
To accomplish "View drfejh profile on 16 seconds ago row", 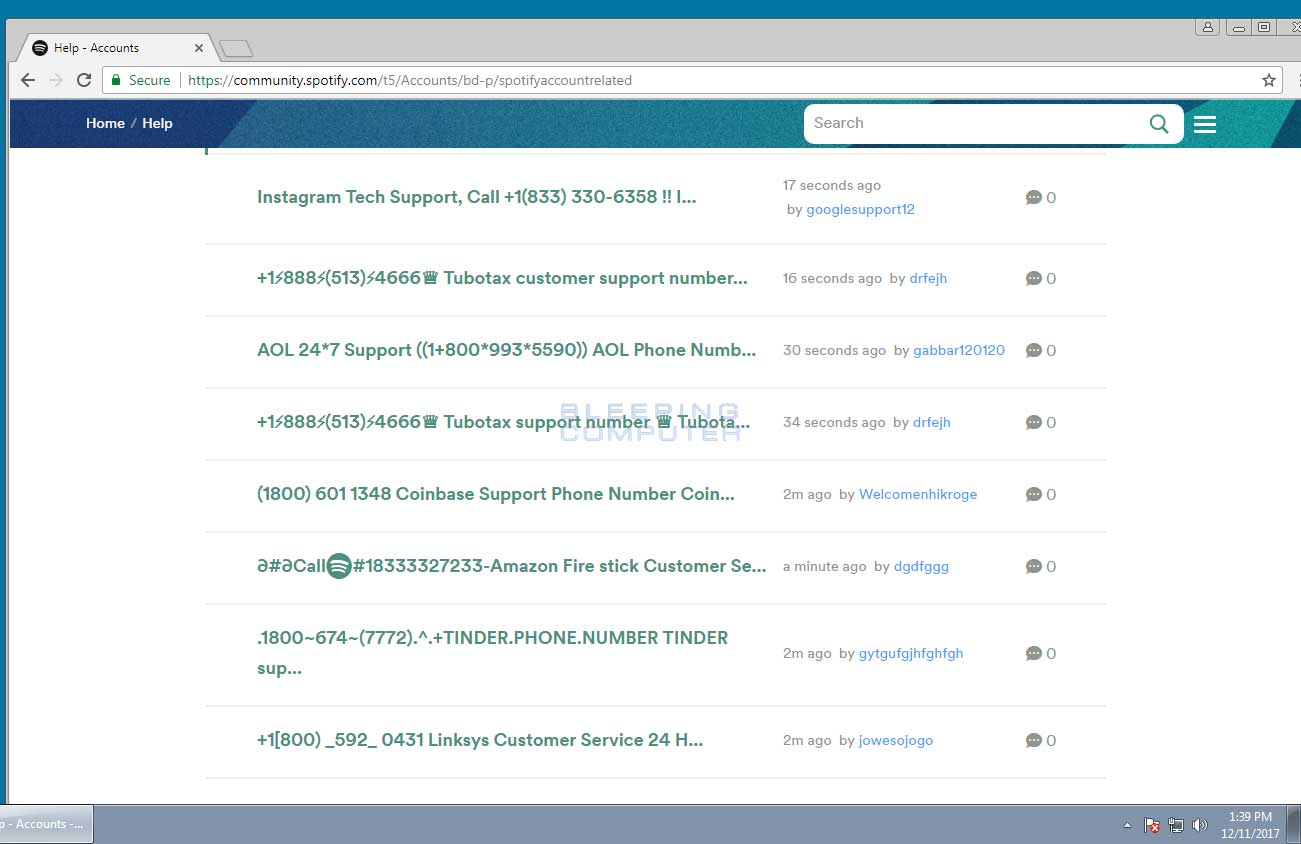I will point(928,278).
